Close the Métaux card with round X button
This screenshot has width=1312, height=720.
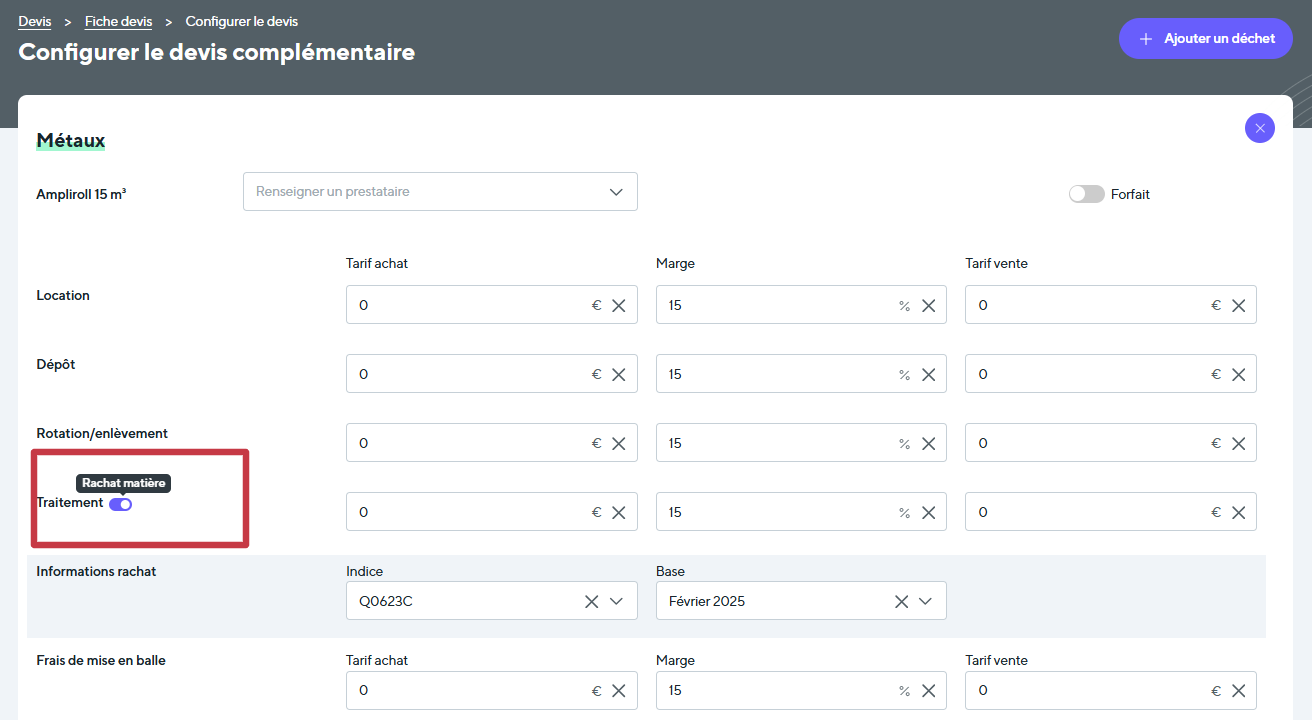coord(1259,128)
